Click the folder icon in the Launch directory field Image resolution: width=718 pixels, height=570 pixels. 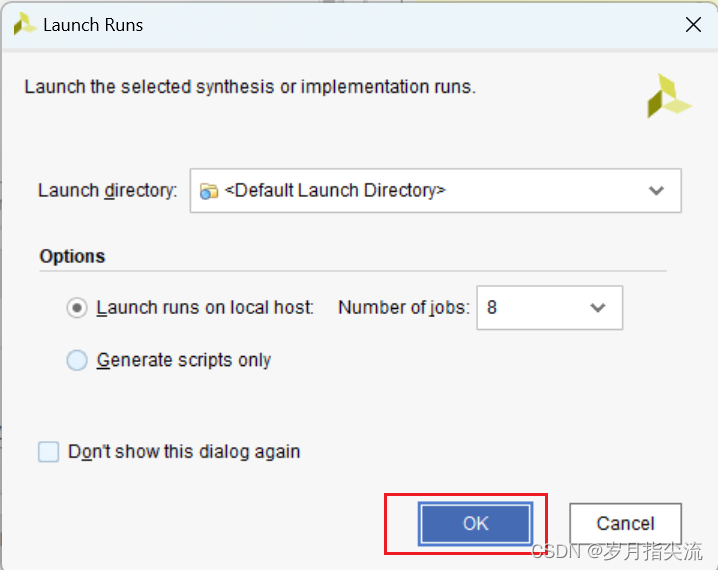209,191
